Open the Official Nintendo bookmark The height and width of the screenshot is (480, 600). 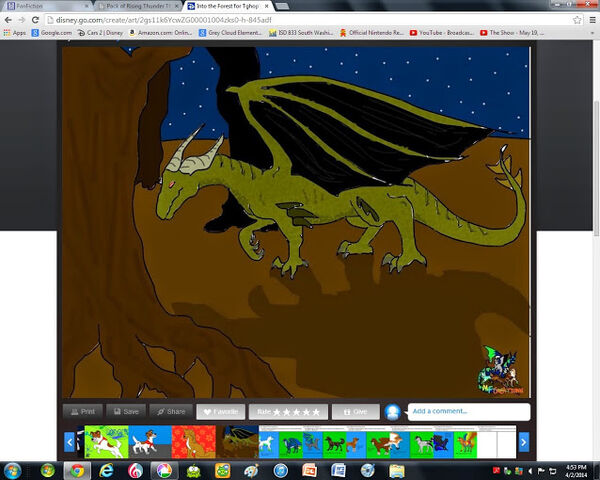(x=371, y=33)
